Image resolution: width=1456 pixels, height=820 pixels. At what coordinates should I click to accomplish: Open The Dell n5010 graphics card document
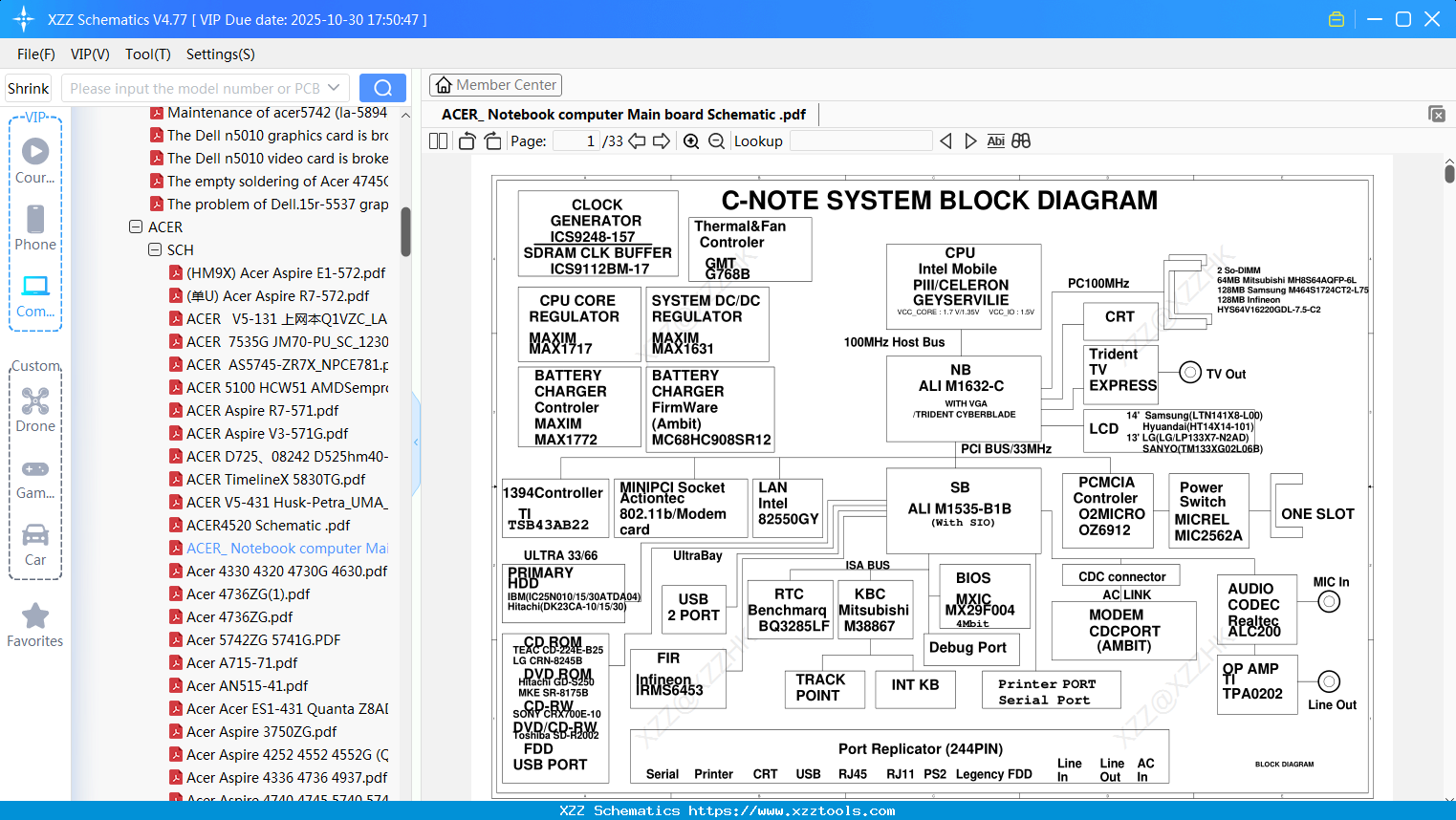[277, 136]
